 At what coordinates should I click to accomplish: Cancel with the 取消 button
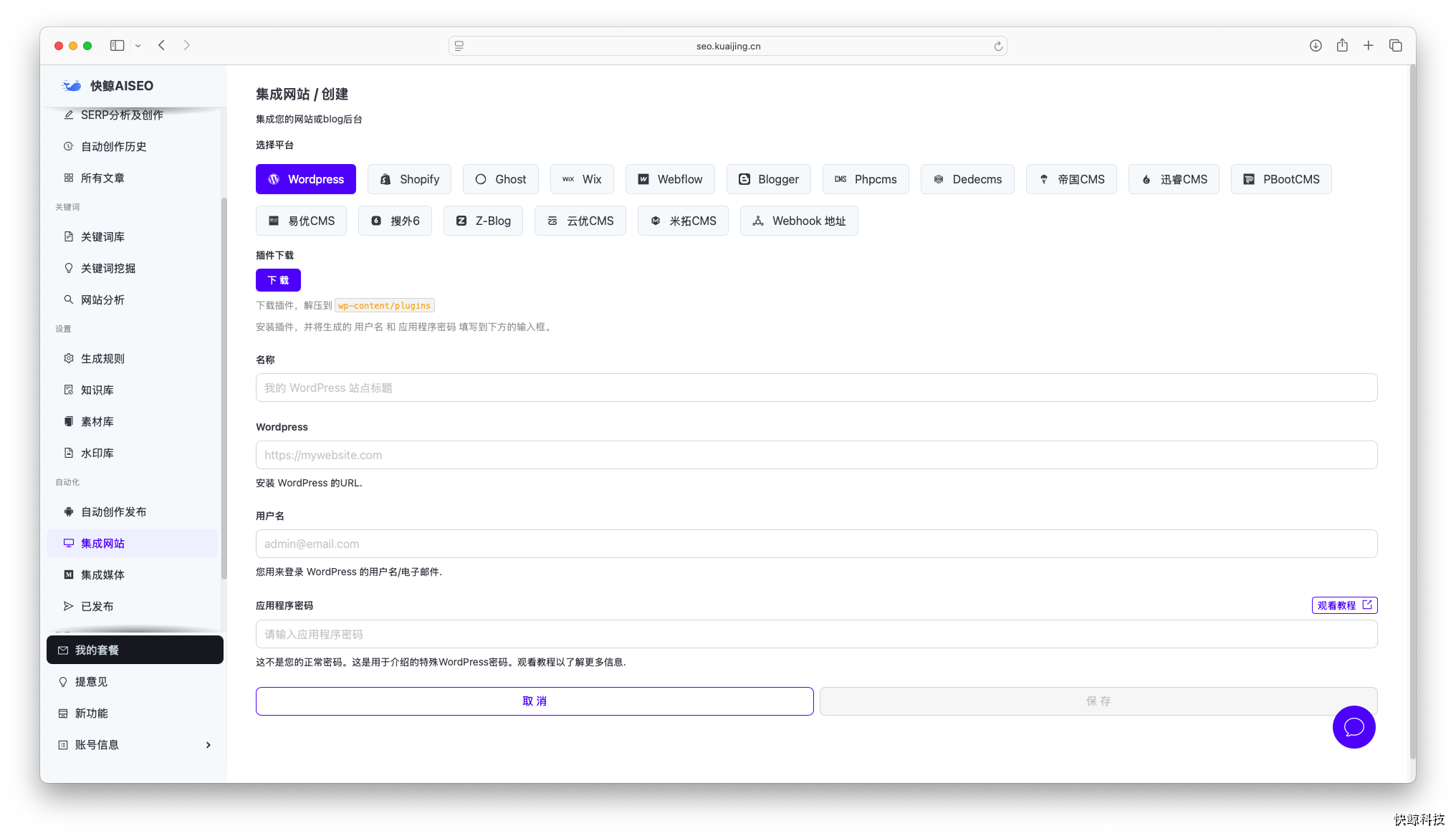[x=535, y=701]
